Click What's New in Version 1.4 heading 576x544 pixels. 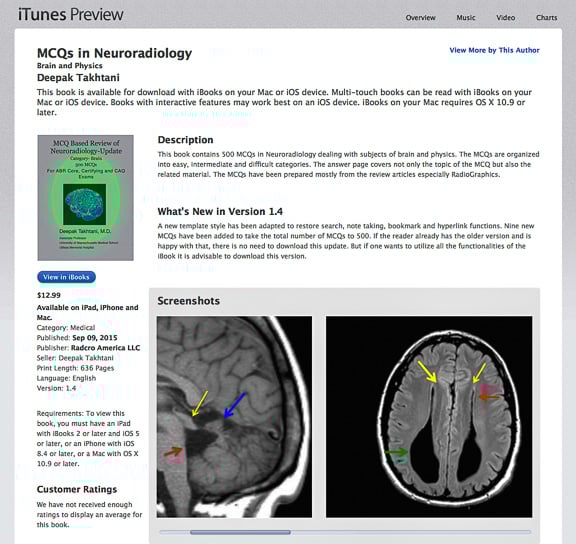pyautogui.click(x=220, y=212)
